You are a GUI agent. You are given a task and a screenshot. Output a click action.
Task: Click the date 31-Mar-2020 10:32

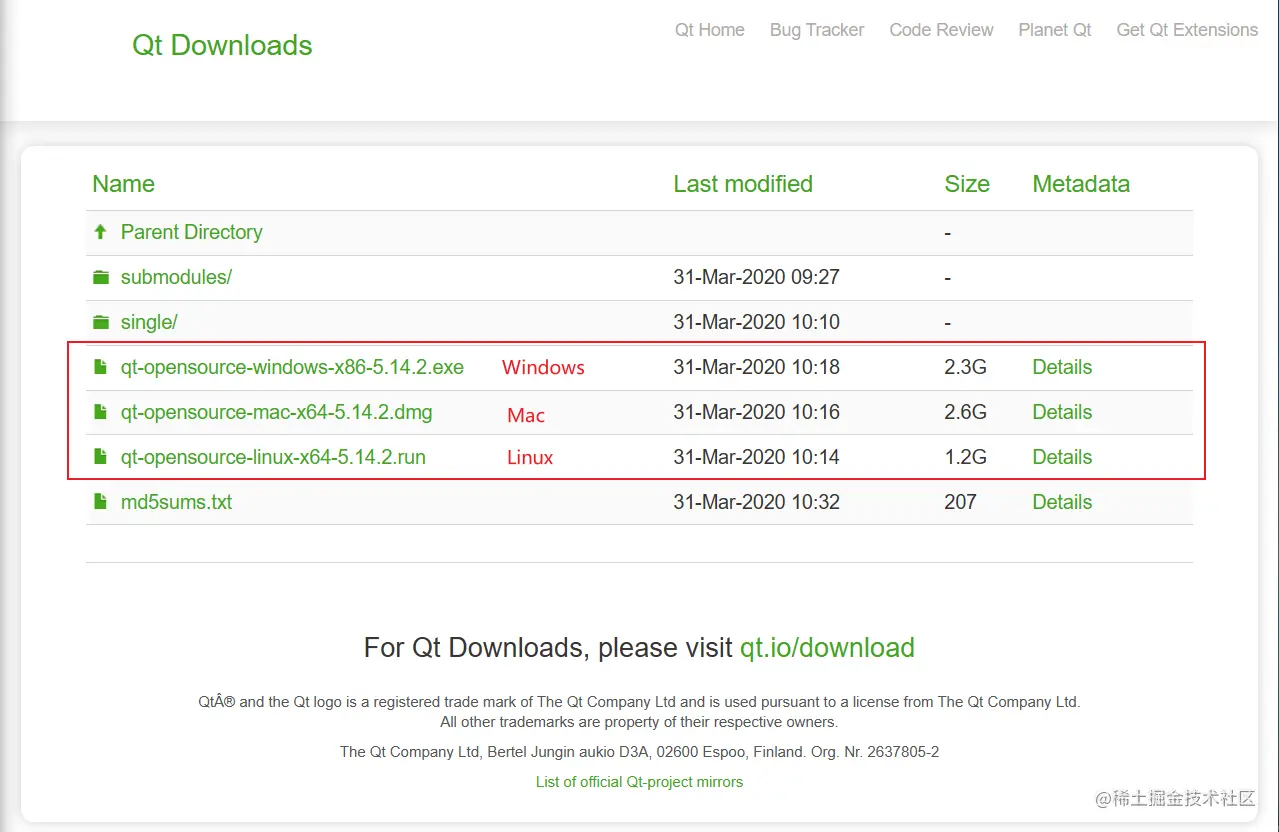coord(756,502)
